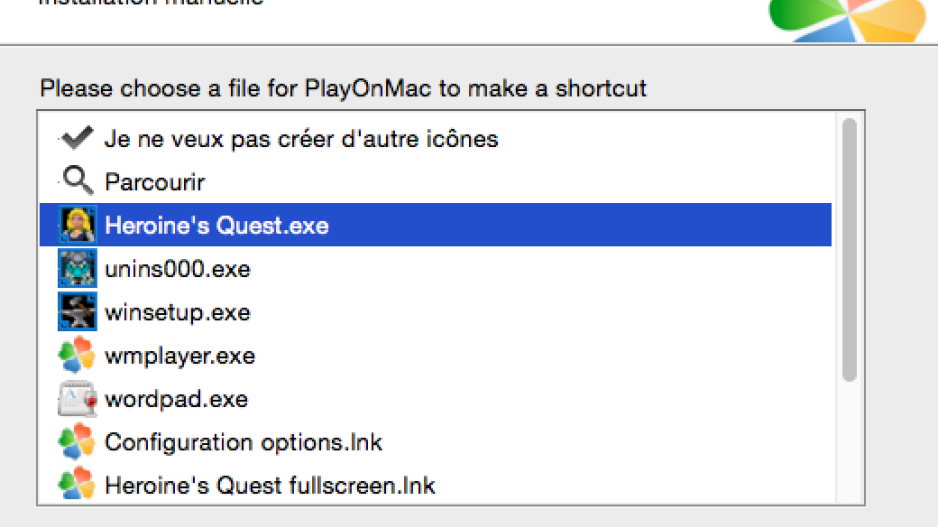Screen dimensions: 938x527
Task: Select Heroine's Quest.exe in the list
Action: click(x=436, y=225)
